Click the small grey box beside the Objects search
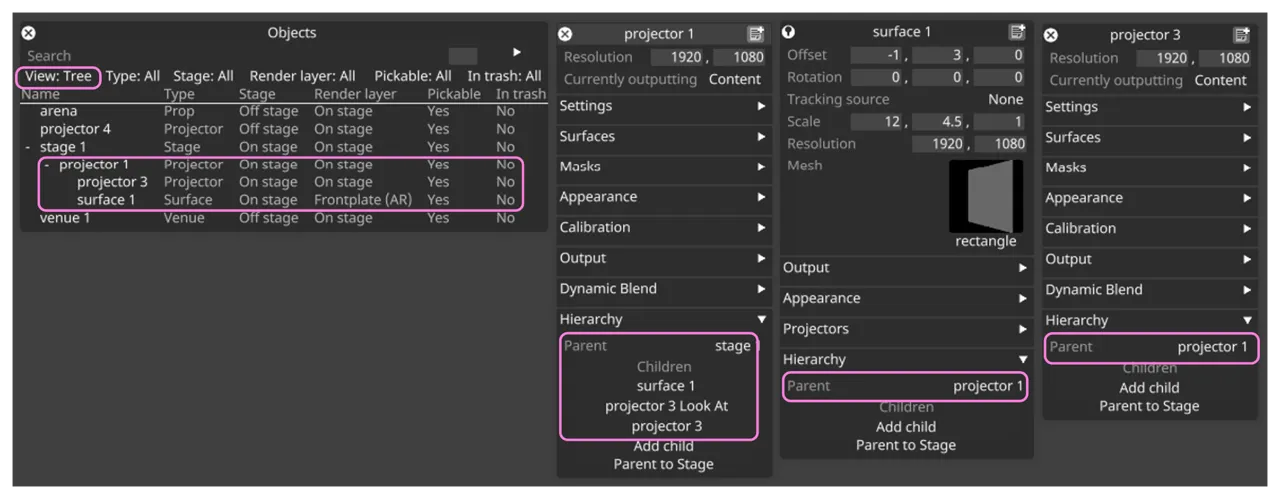The width and height of the screenshot is (1280, 499). click(x=463, y=56)
